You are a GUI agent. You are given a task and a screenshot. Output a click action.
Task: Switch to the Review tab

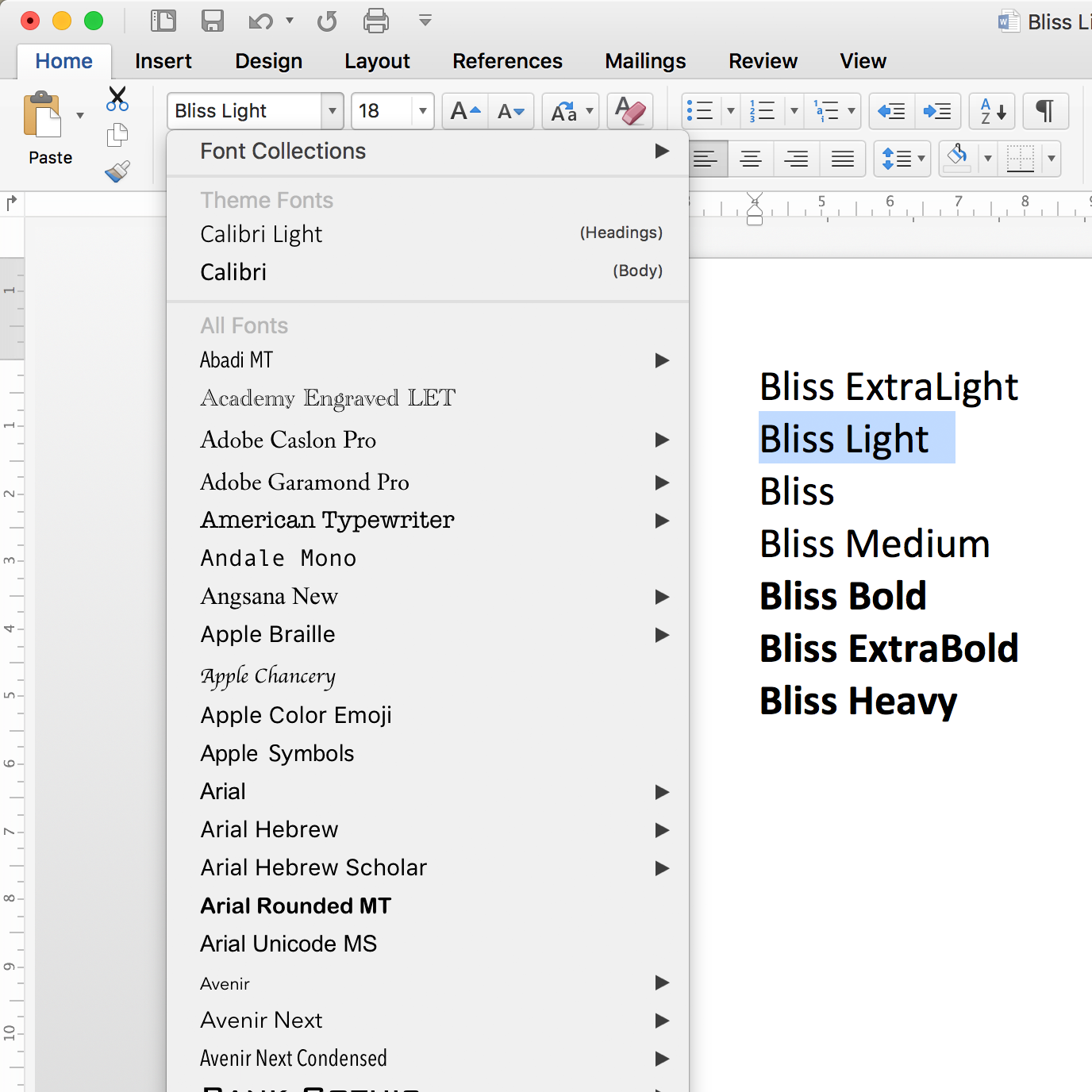(x=763, y=61)
